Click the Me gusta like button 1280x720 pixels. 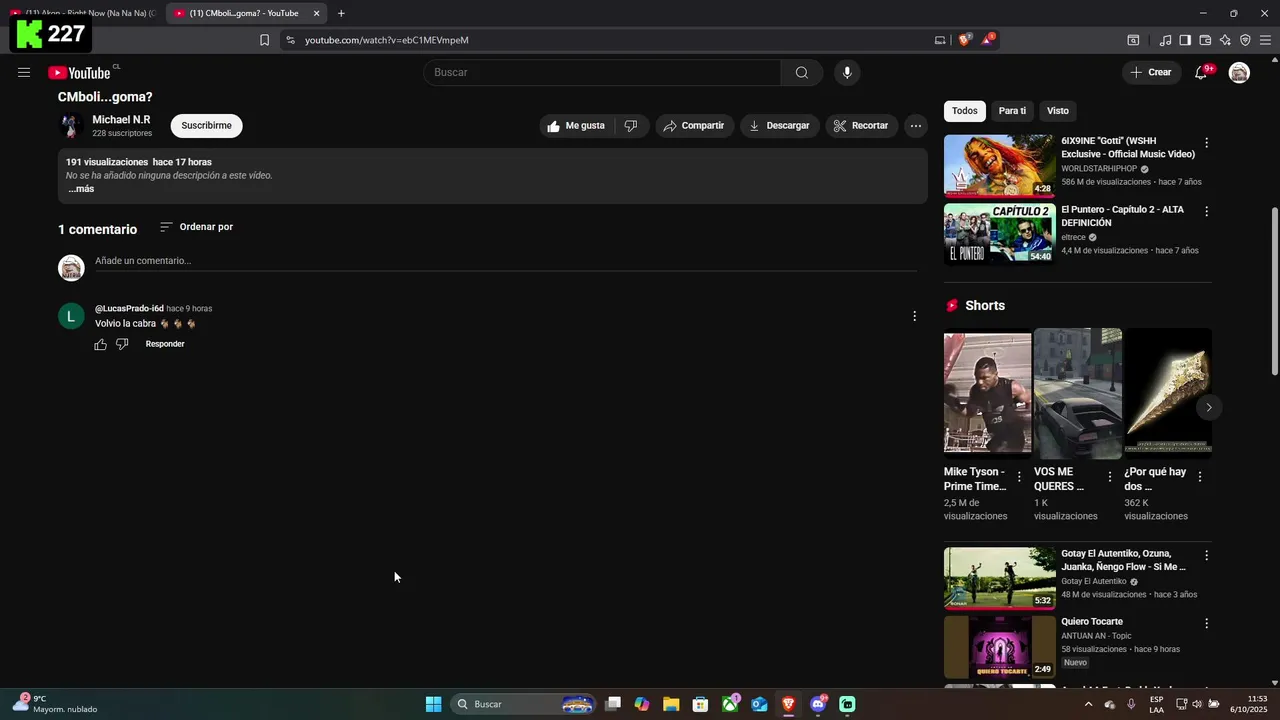click(x=576, y=125)
